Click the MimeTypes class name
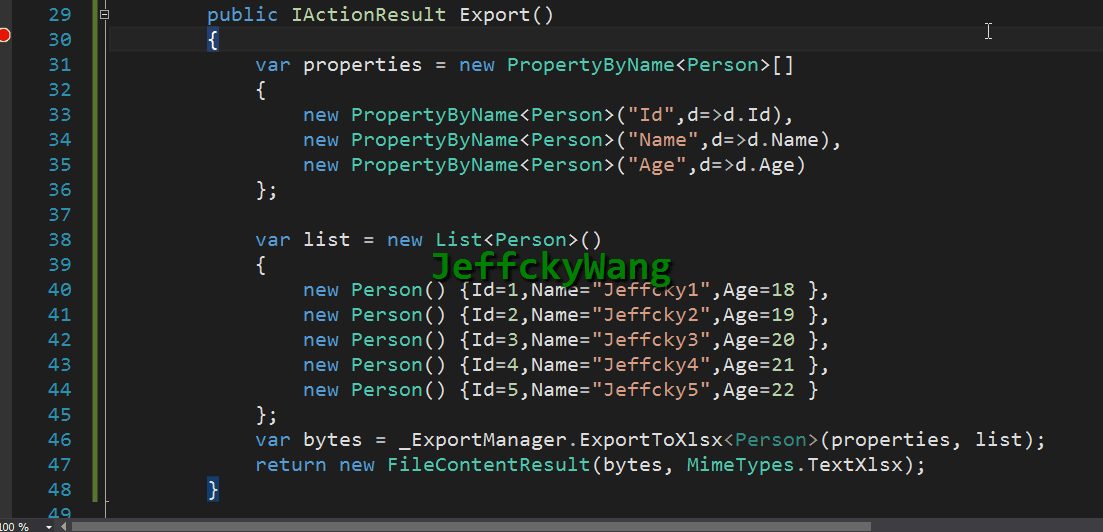This screenshot has height=532, width=1103. pos(741,465)
